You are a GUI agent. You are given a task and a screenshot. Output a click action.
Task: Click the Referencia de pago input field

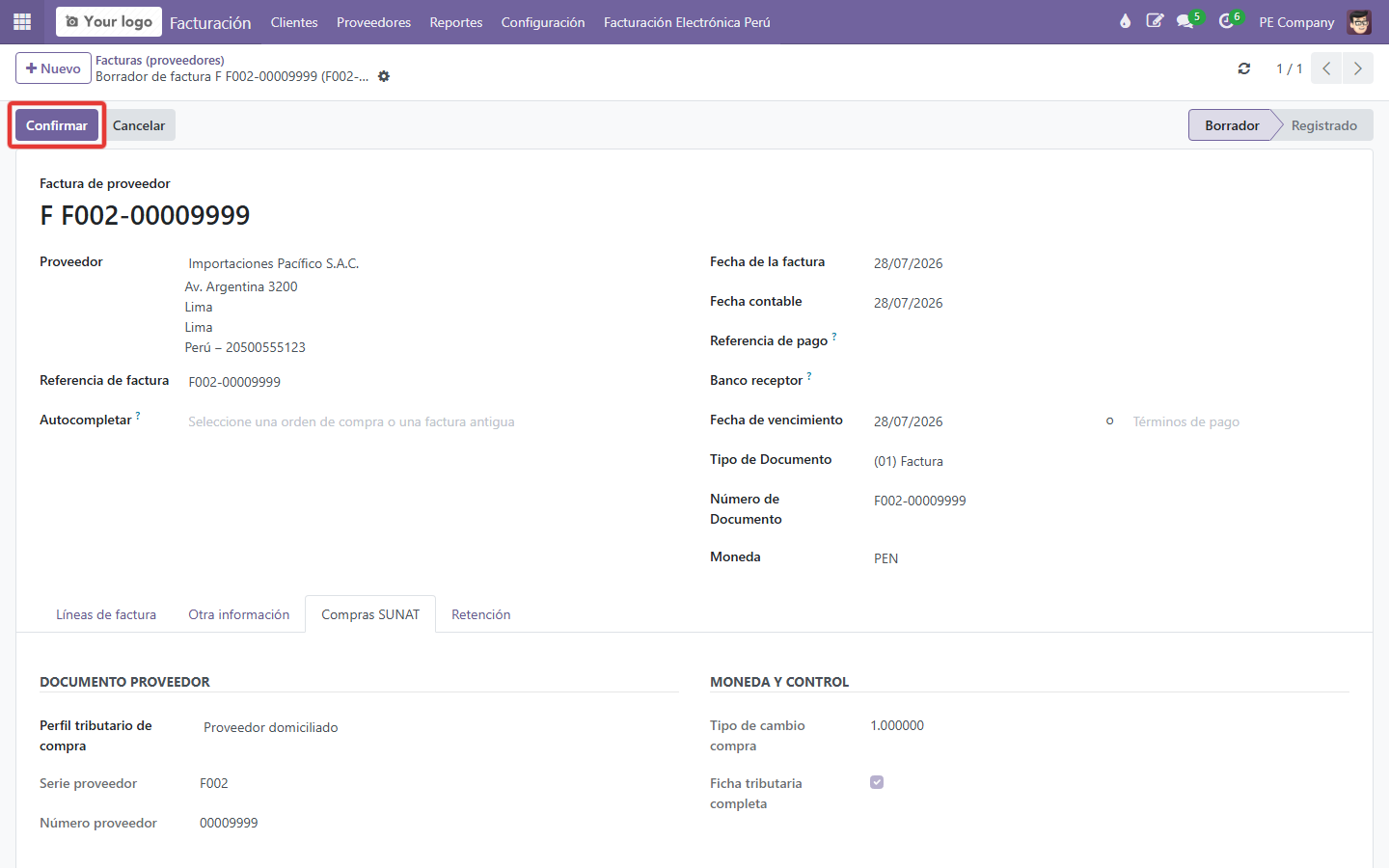tap(1109, 342)
